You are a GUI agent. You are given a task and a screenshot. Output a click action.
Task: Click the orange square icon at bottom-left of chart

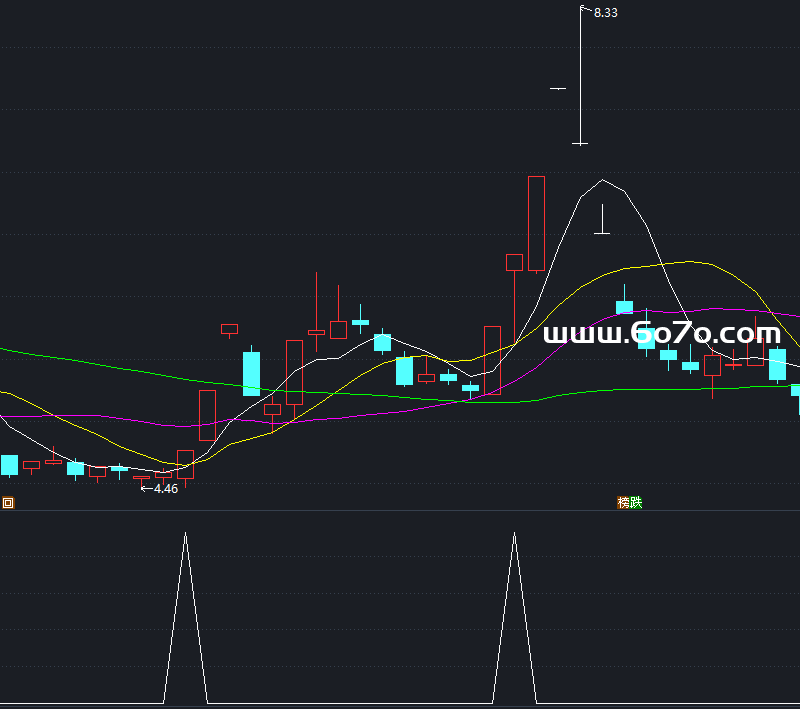click(8, 503)
